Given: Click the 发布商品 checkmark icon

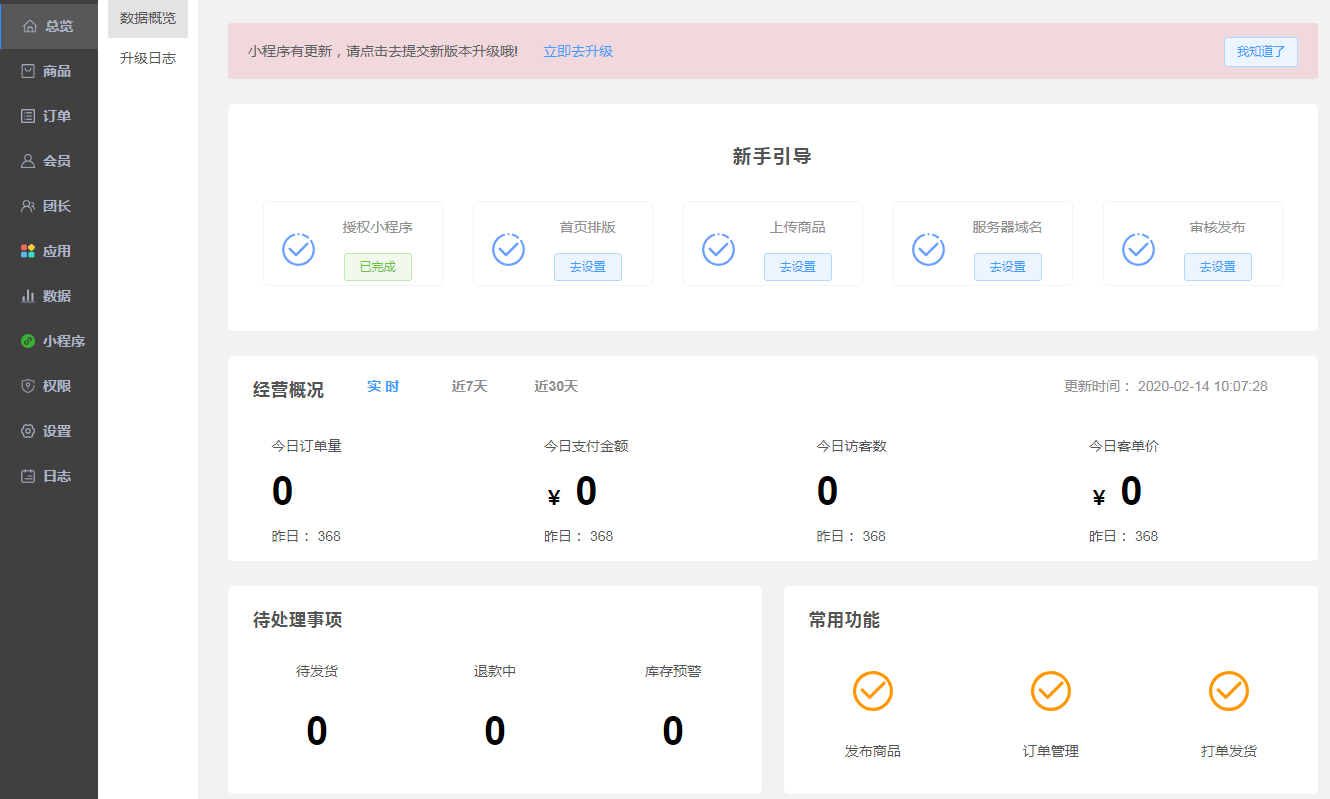Looking at the screenshot, I should (x=872, y=691).
